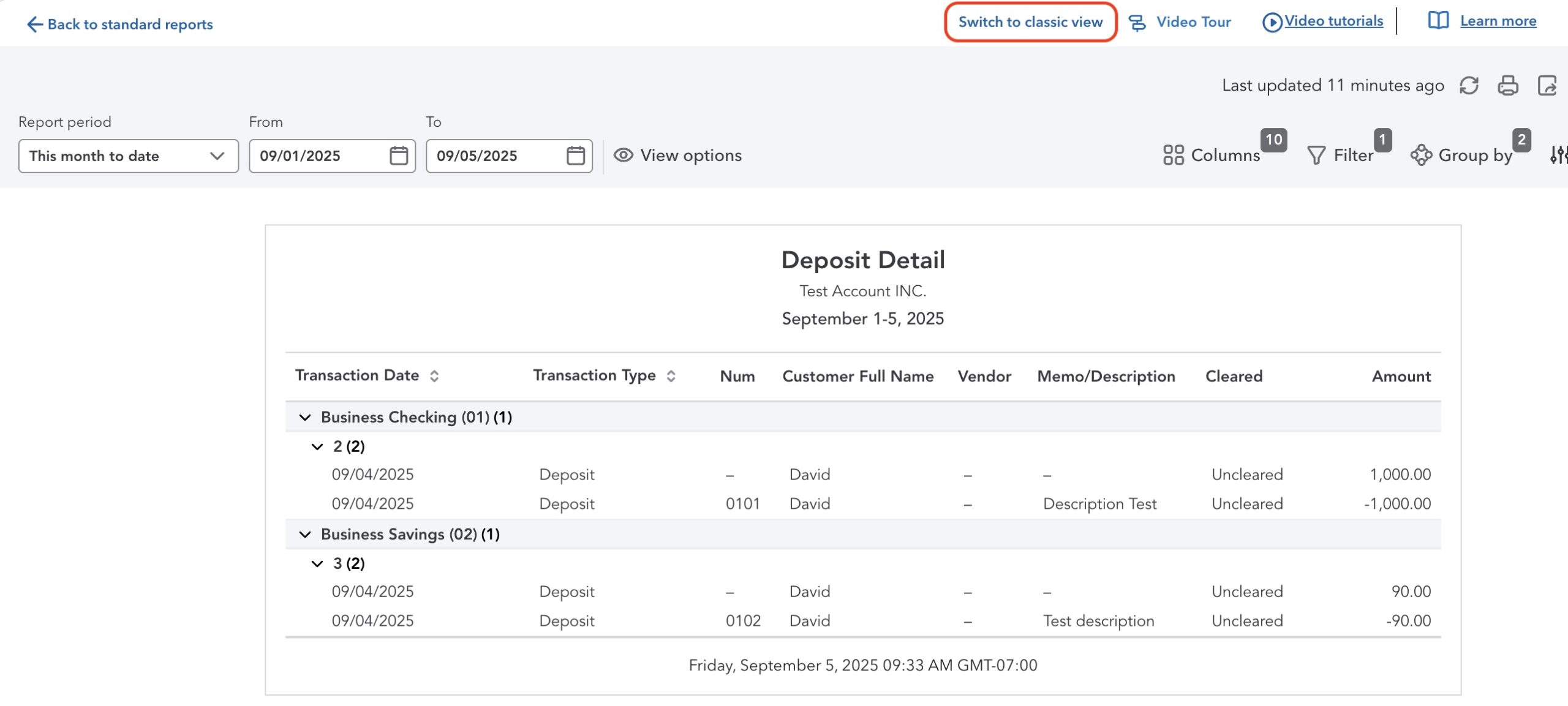Click the refresh report icon
This screenshot has width=1568, height=706.
[1469, 85]
